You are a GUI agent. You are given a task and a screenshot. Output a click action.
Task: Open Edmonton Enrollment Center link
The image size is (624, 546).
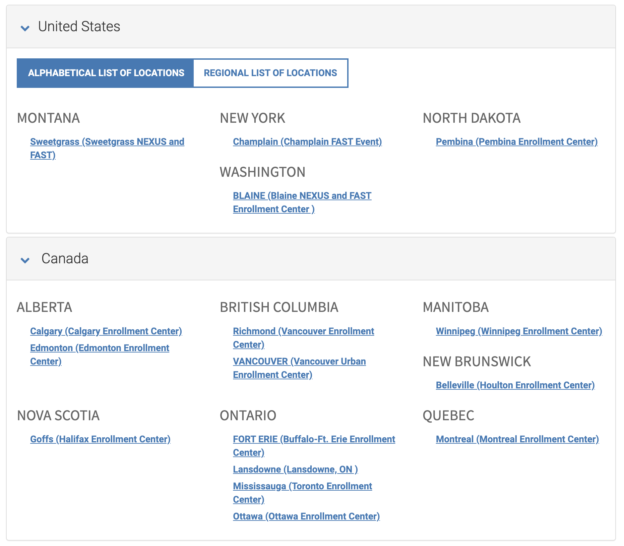tap(99, 354)
